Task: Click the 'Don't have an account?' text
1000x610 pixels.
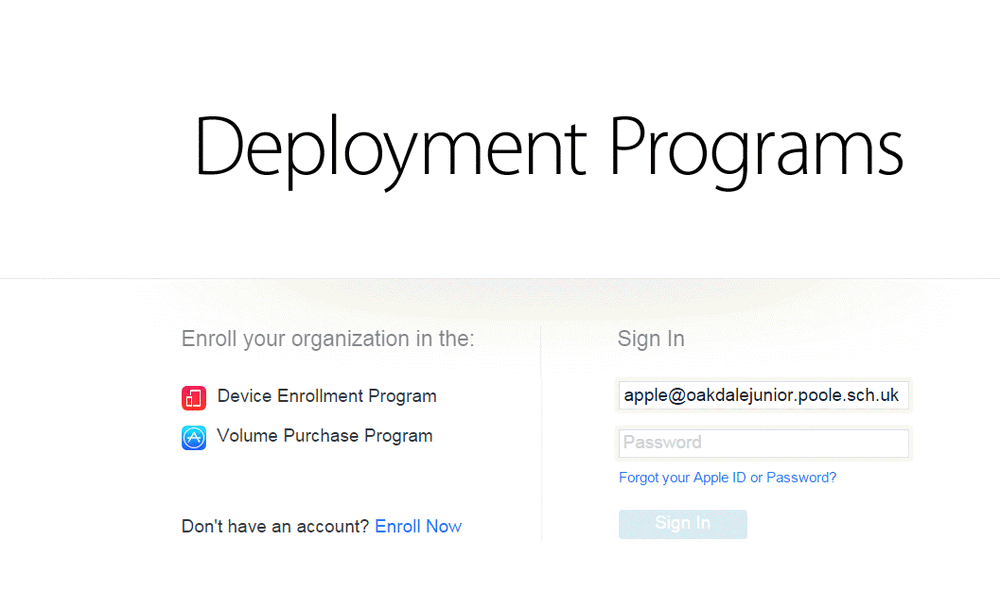Action: [x=276, y=526]
